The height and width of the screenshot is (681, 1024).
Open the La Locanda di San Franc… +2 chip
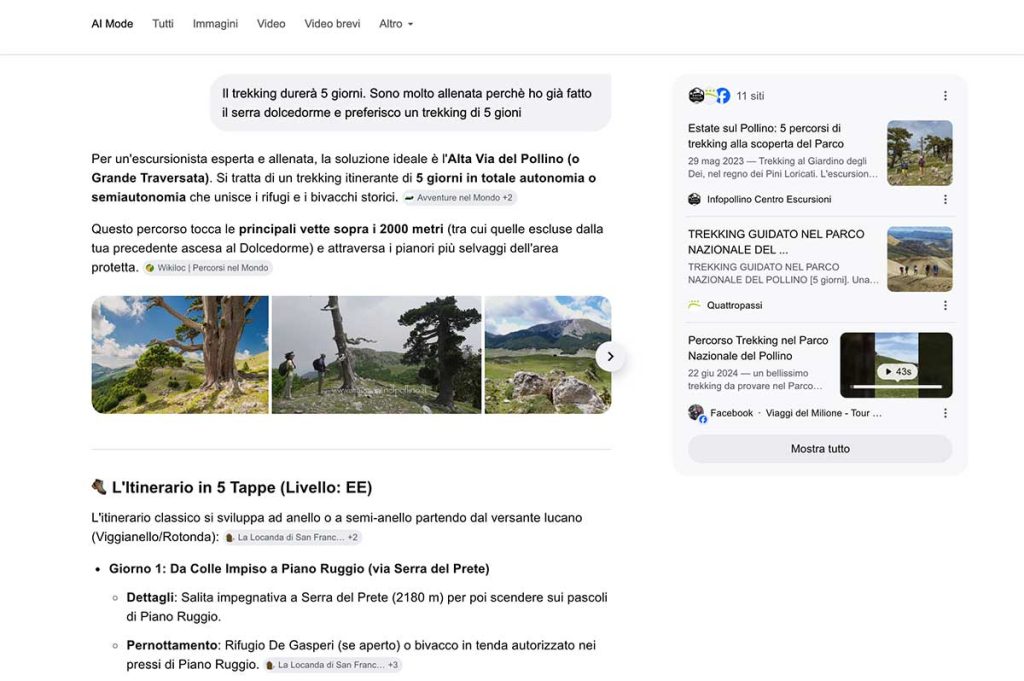[x=292, y=537]
